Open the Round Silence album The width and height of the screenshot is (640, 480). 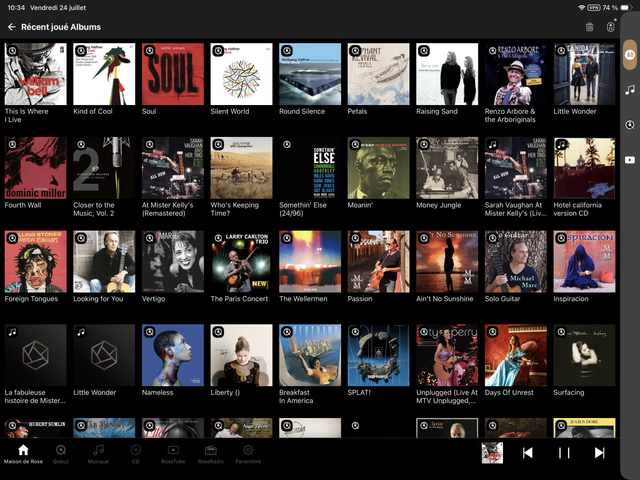310,74
